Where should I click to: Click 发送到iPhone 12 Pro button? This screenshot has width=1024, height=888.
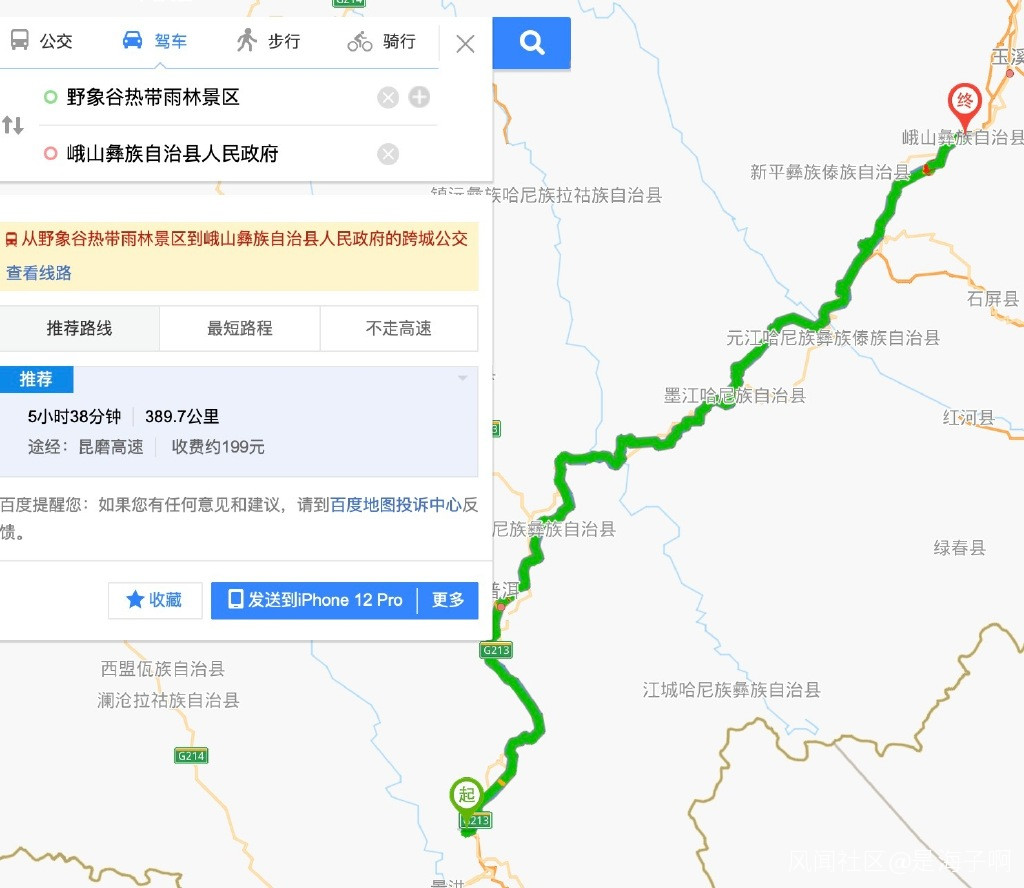pos(315,600)
